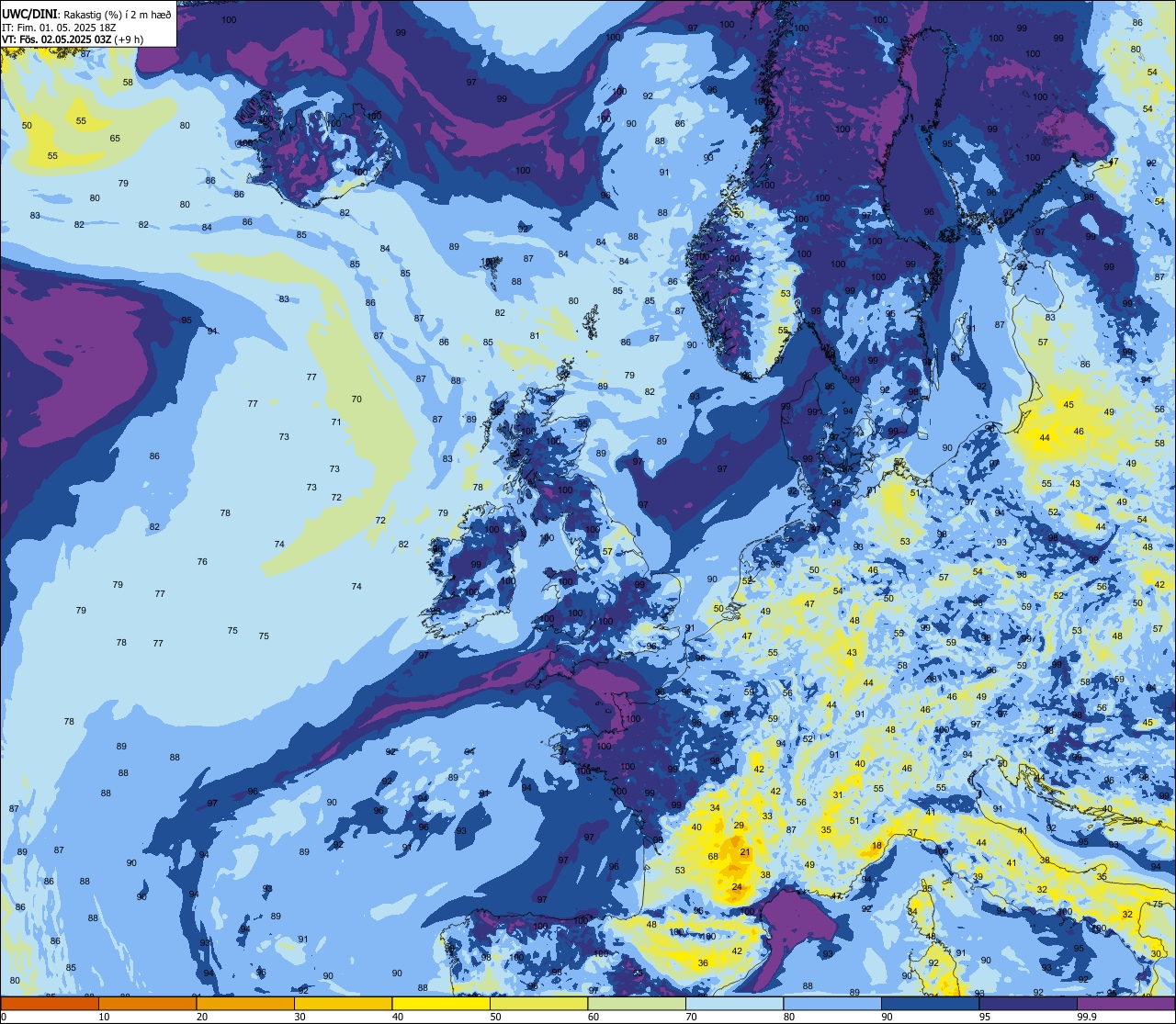1176x1024 pixels.
Task: Click the humidity value "68" in southern France
Action: pyautogui.click(x=713, y=857)
